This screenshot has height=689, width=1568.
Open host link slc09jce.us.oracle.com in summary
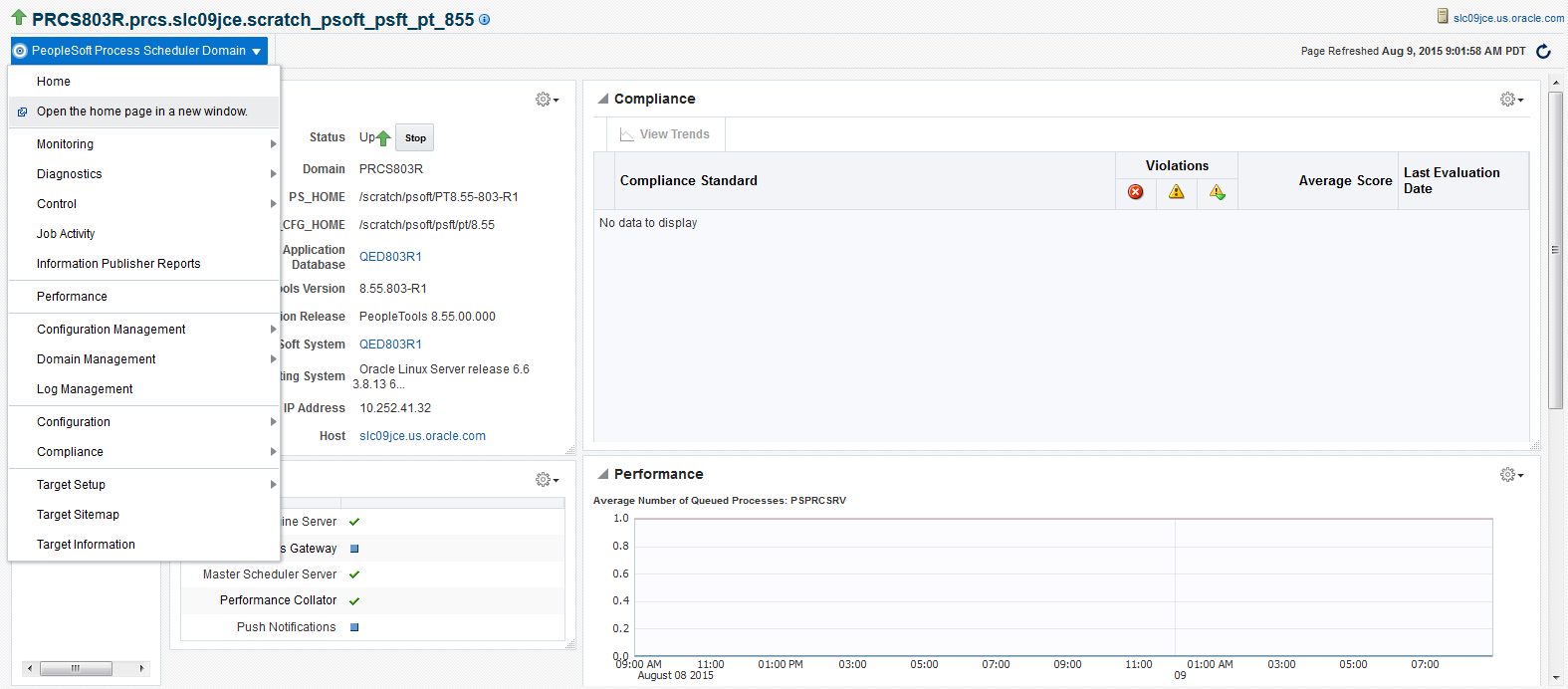pyautogui.click(x=422, y=436)
